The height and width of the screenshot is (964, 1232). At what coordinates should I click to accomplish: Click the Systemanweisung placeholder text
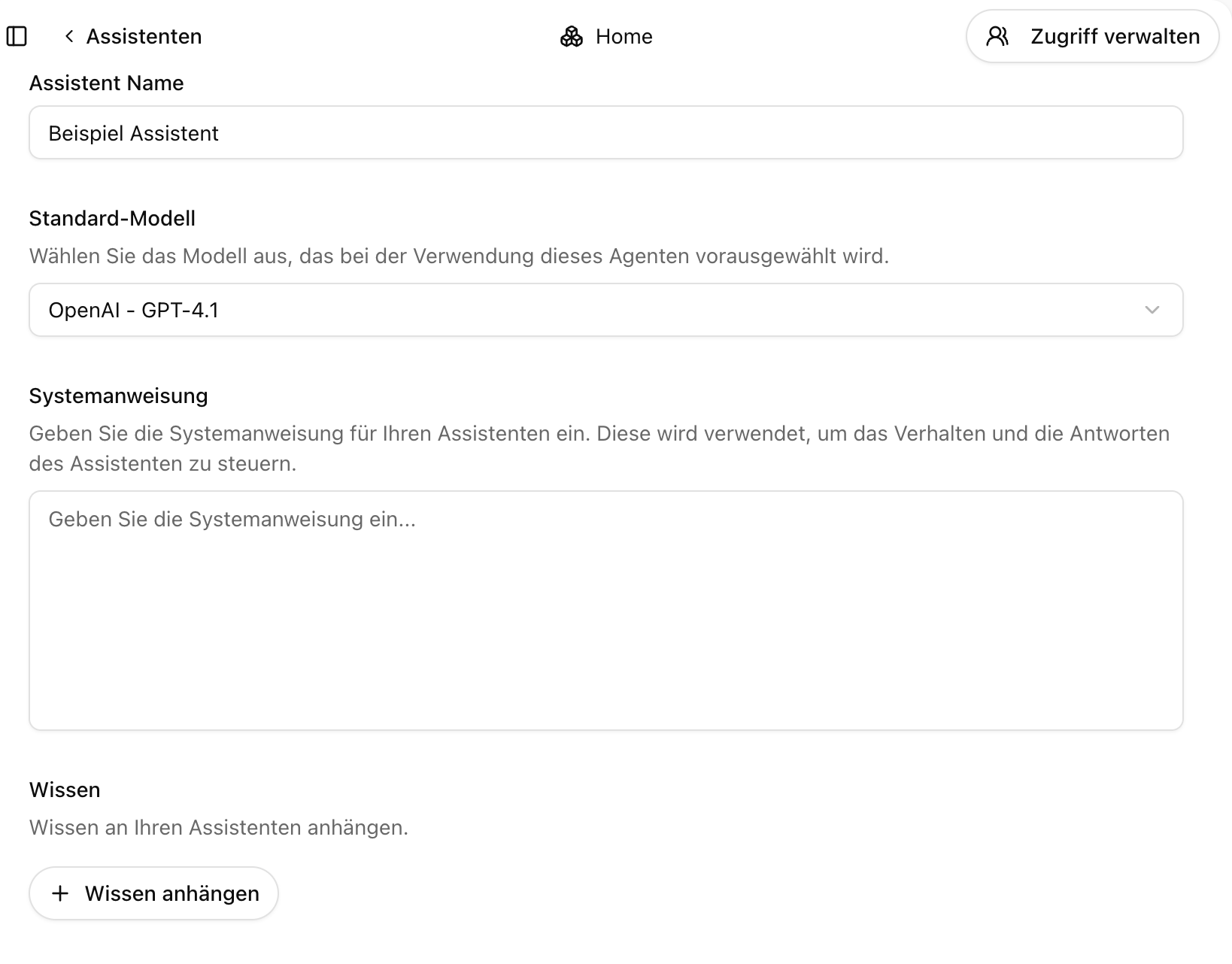232,518
